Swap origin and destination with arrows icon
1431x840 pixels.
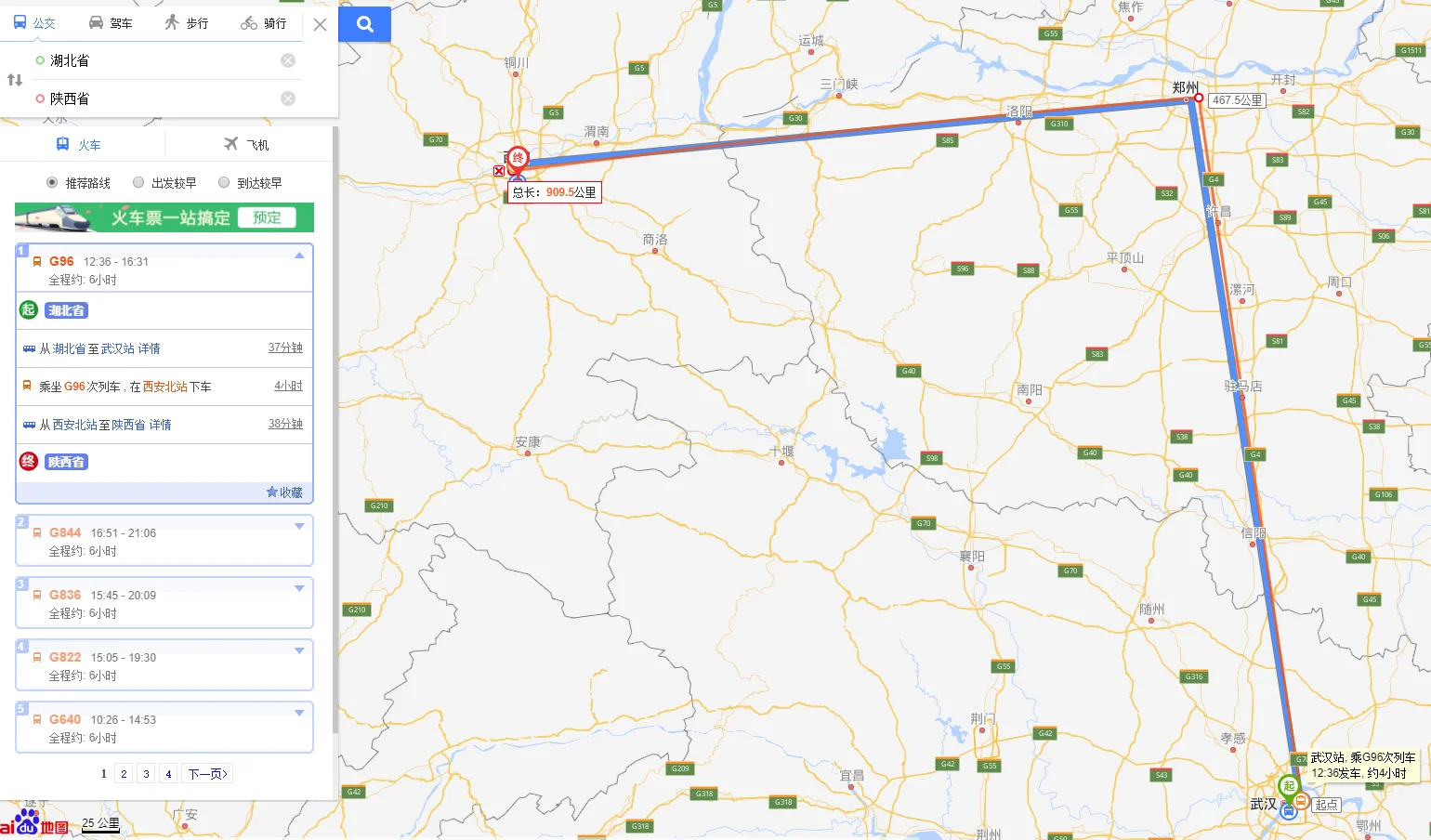15,80
